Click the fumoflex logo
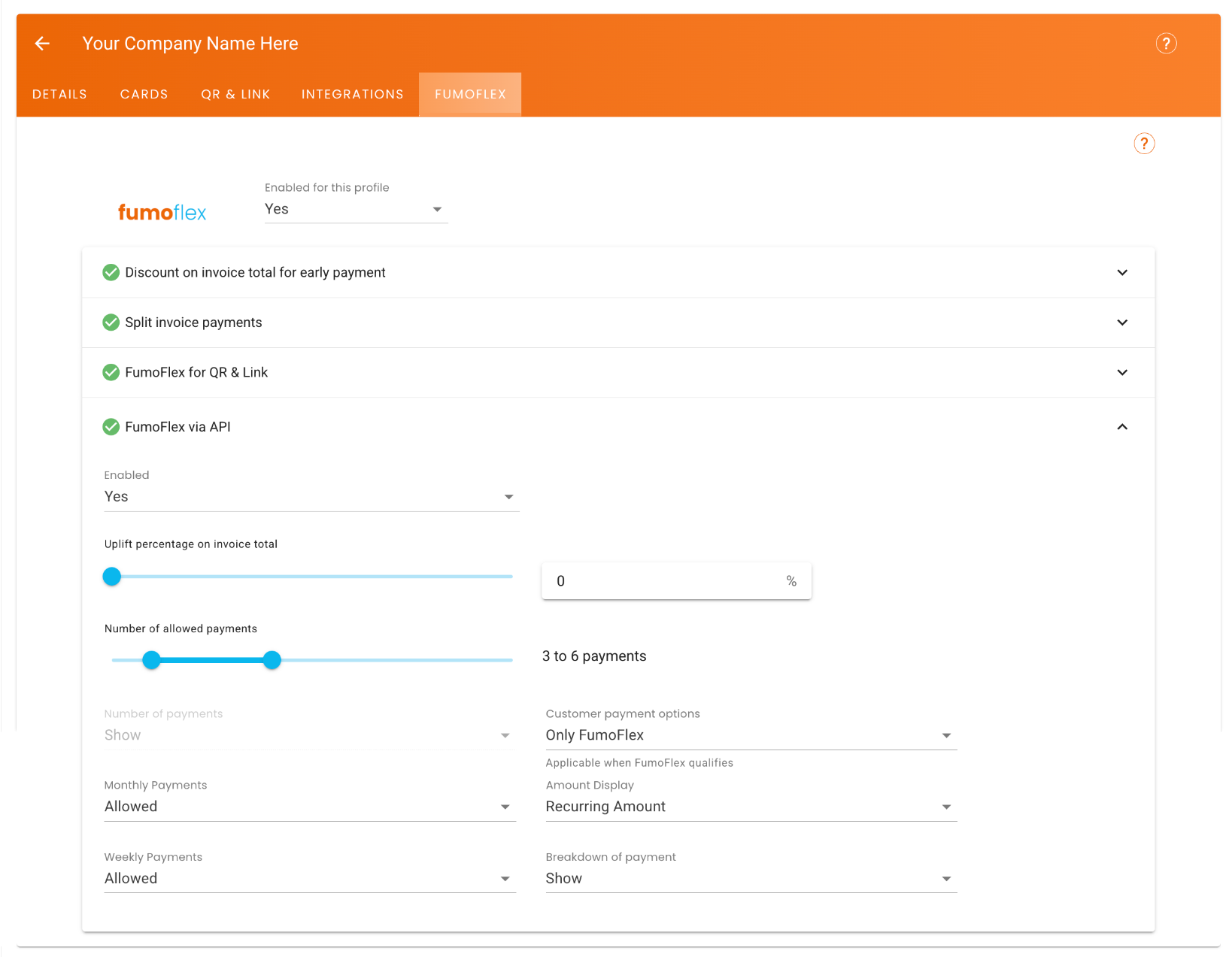This screenshot has width=1232, height=957. [x=162, y=213]
